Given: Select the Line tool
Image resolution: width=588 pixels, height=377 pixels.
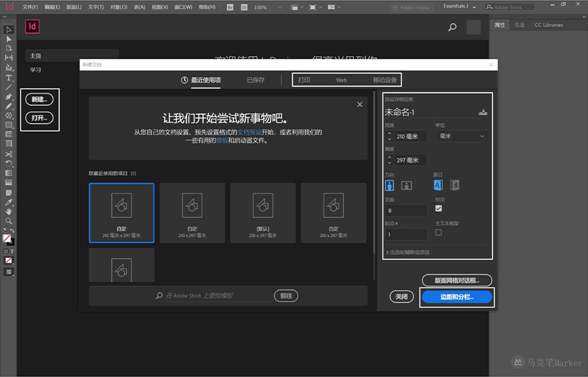Looking at the screenshot, I should 9,87.
